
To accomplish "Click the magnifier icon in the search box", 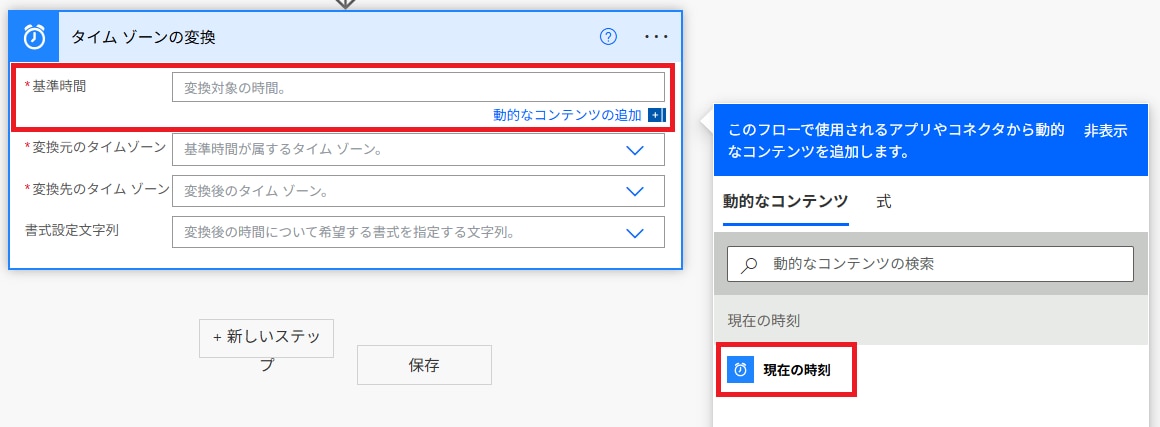I will [x=749, y=264].
